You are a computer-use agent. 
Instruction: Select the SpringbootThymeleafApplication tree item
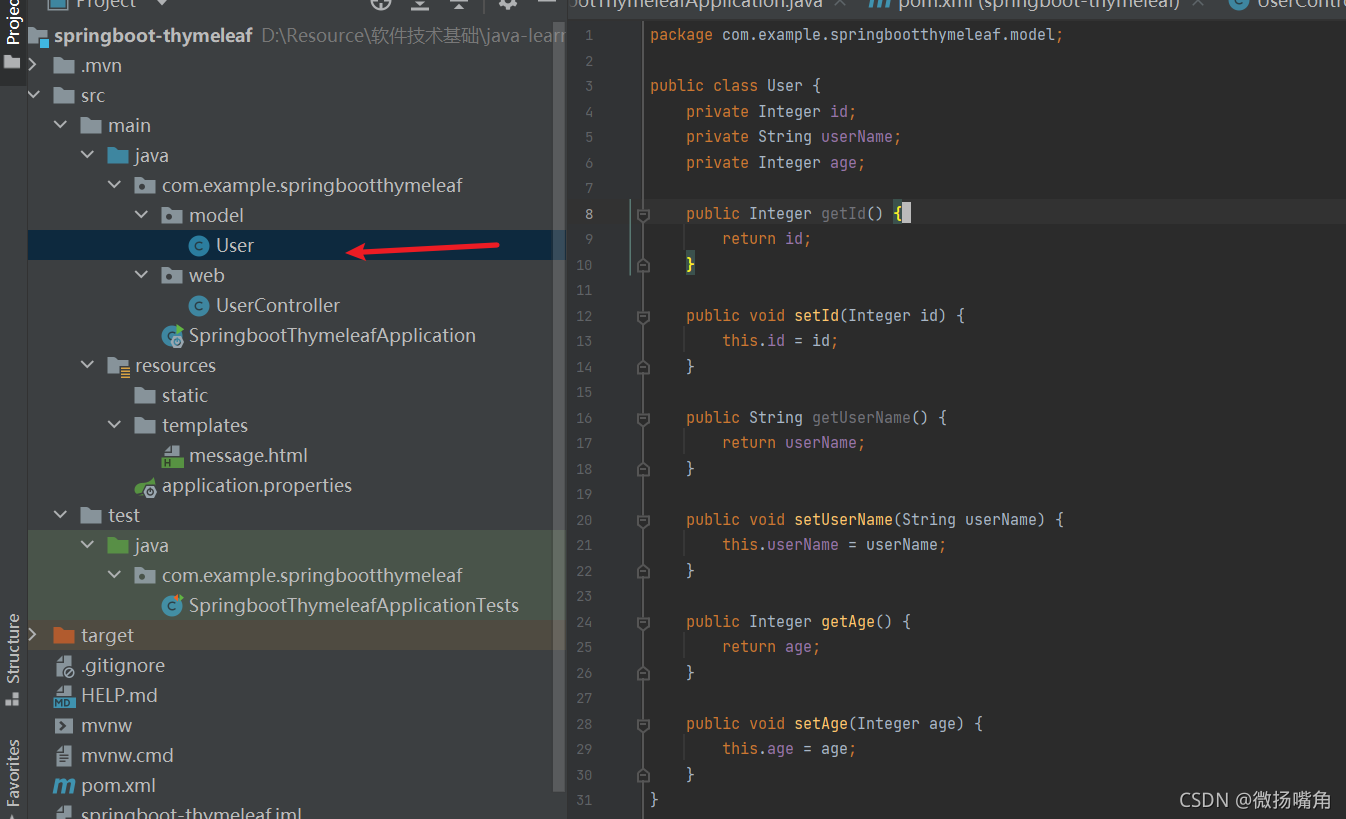(332, 336)
